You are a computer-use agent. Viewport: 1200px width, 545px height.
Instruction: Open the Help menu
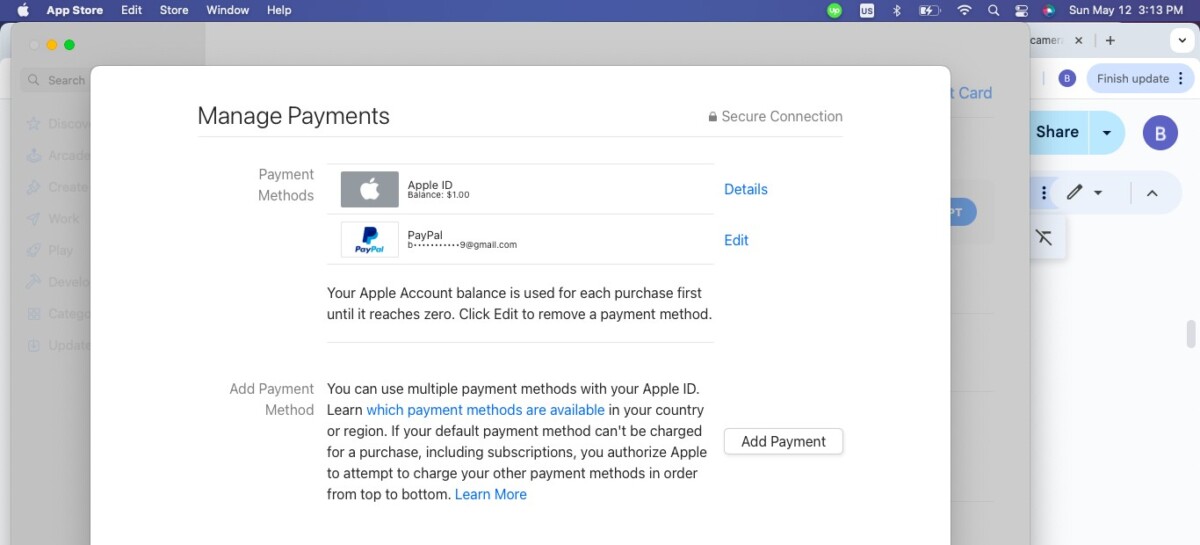tap(279, 10)
